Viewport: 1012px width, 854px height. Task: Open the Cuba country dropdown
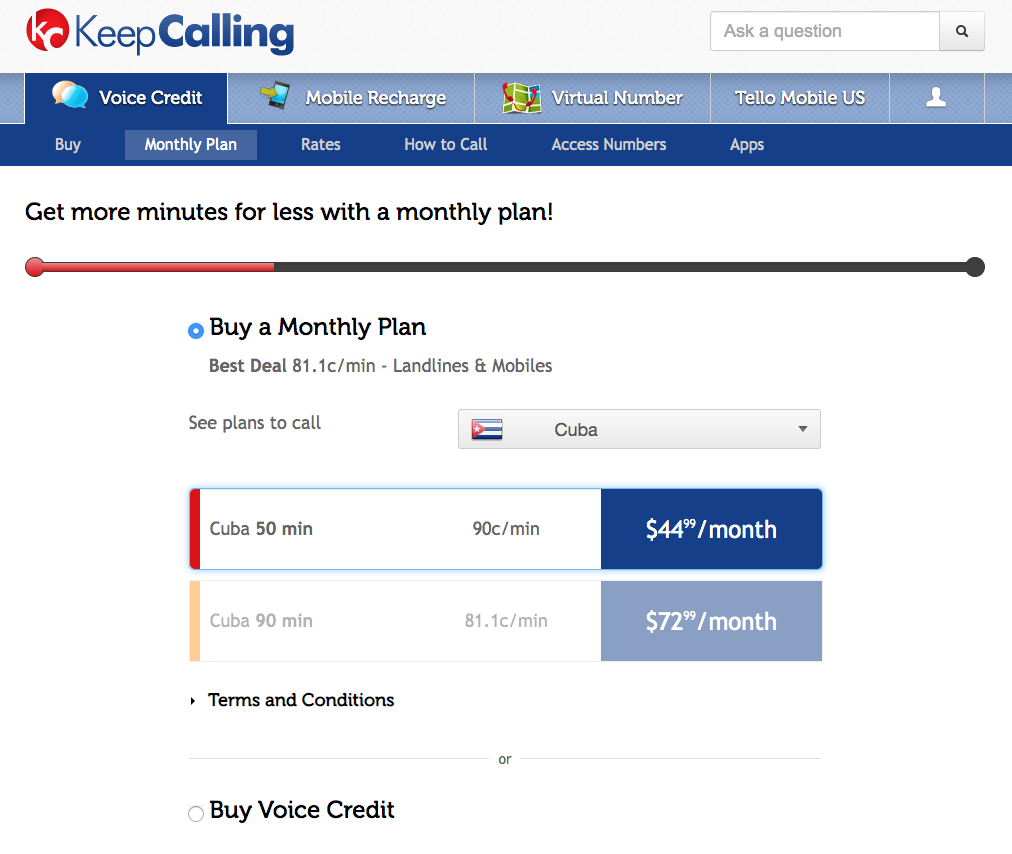(639, 429)
